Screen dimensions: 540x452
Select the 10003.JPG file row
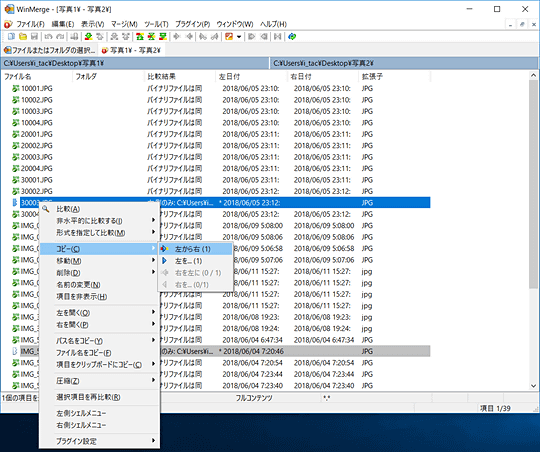[x=220, y=111]
